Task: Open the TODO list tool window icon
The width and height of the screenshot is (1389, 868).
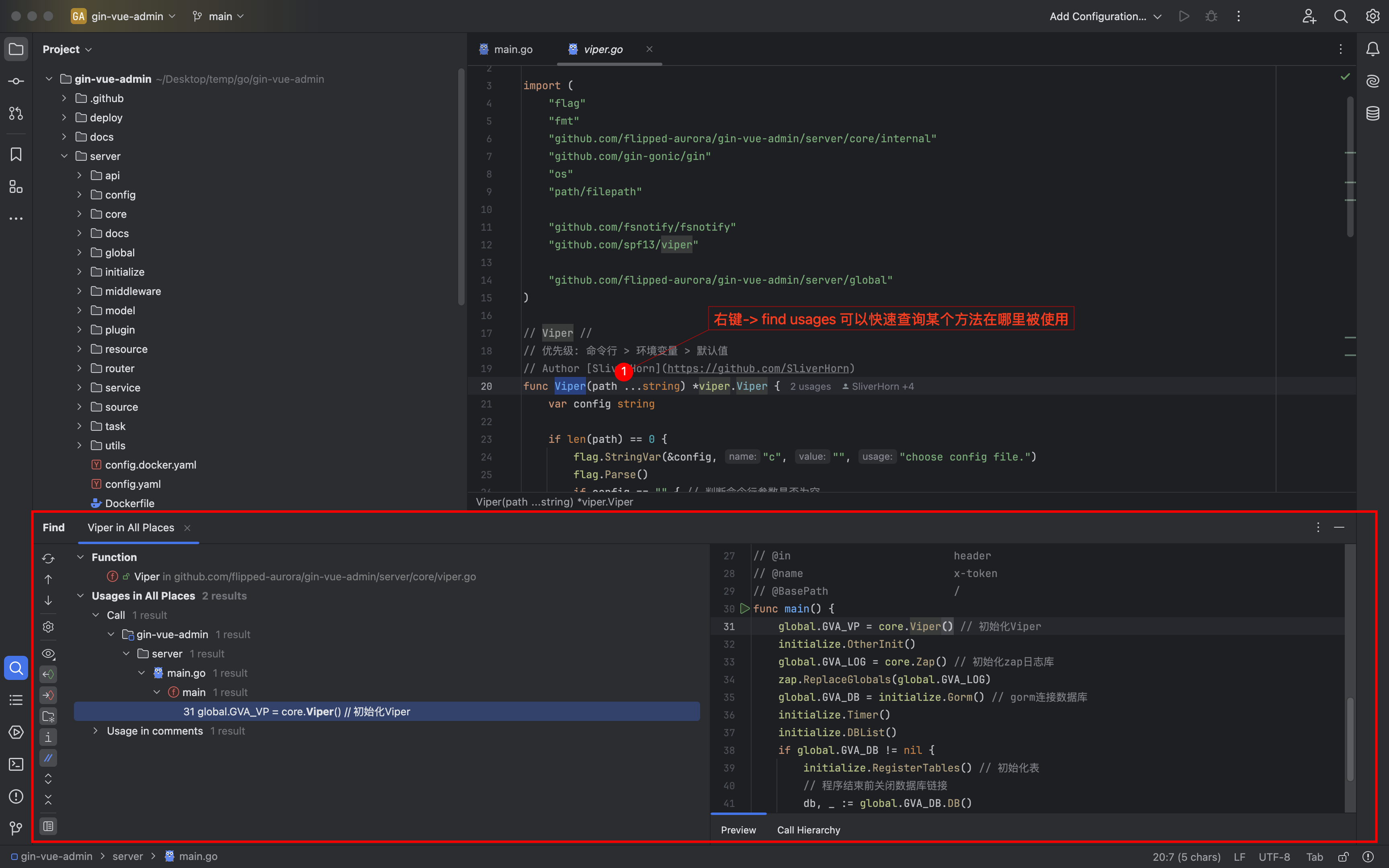Action: tap(16, 700)
